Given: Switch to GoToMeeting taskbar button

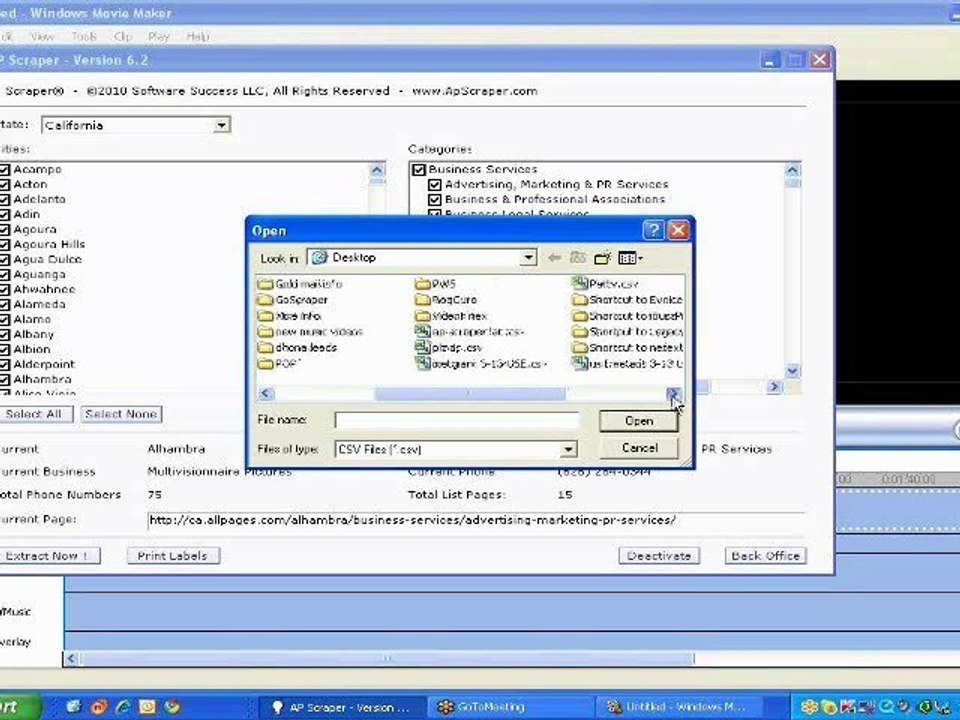Looking at the screenshot, I should pyautogui.click(x=511, y=707).
